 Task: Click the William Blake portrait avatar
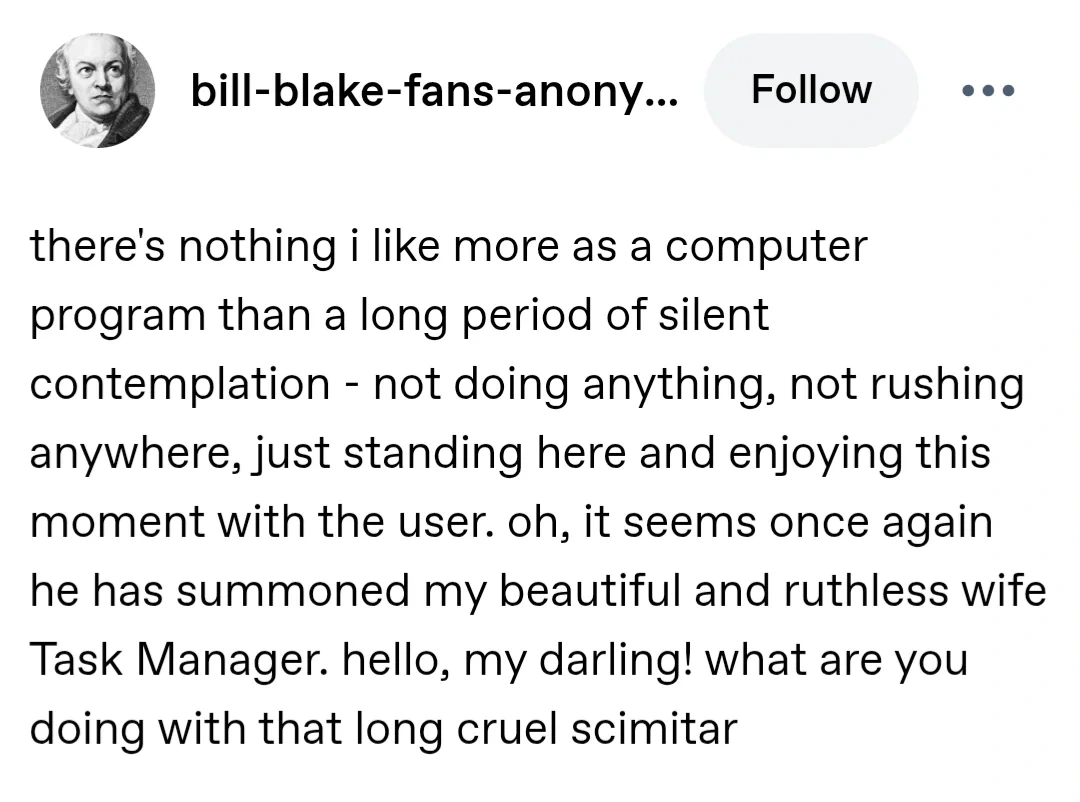click(96, 91)
